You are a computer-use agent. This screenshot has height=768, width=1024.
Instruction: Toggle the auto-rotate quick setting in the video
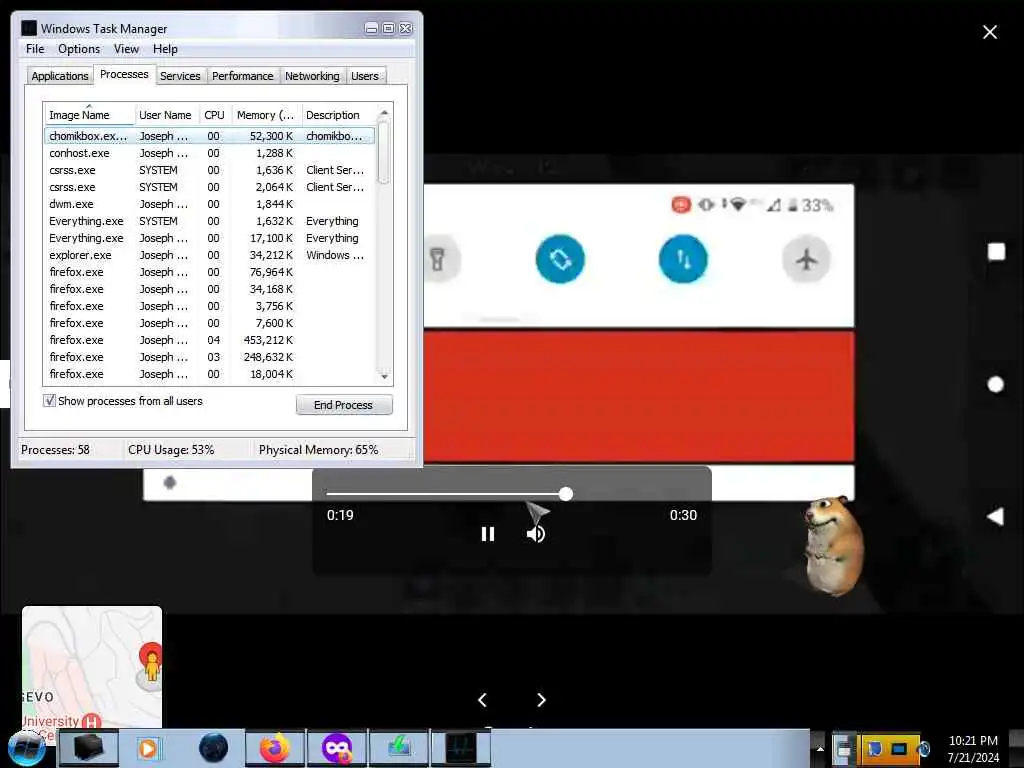[560, 259]
